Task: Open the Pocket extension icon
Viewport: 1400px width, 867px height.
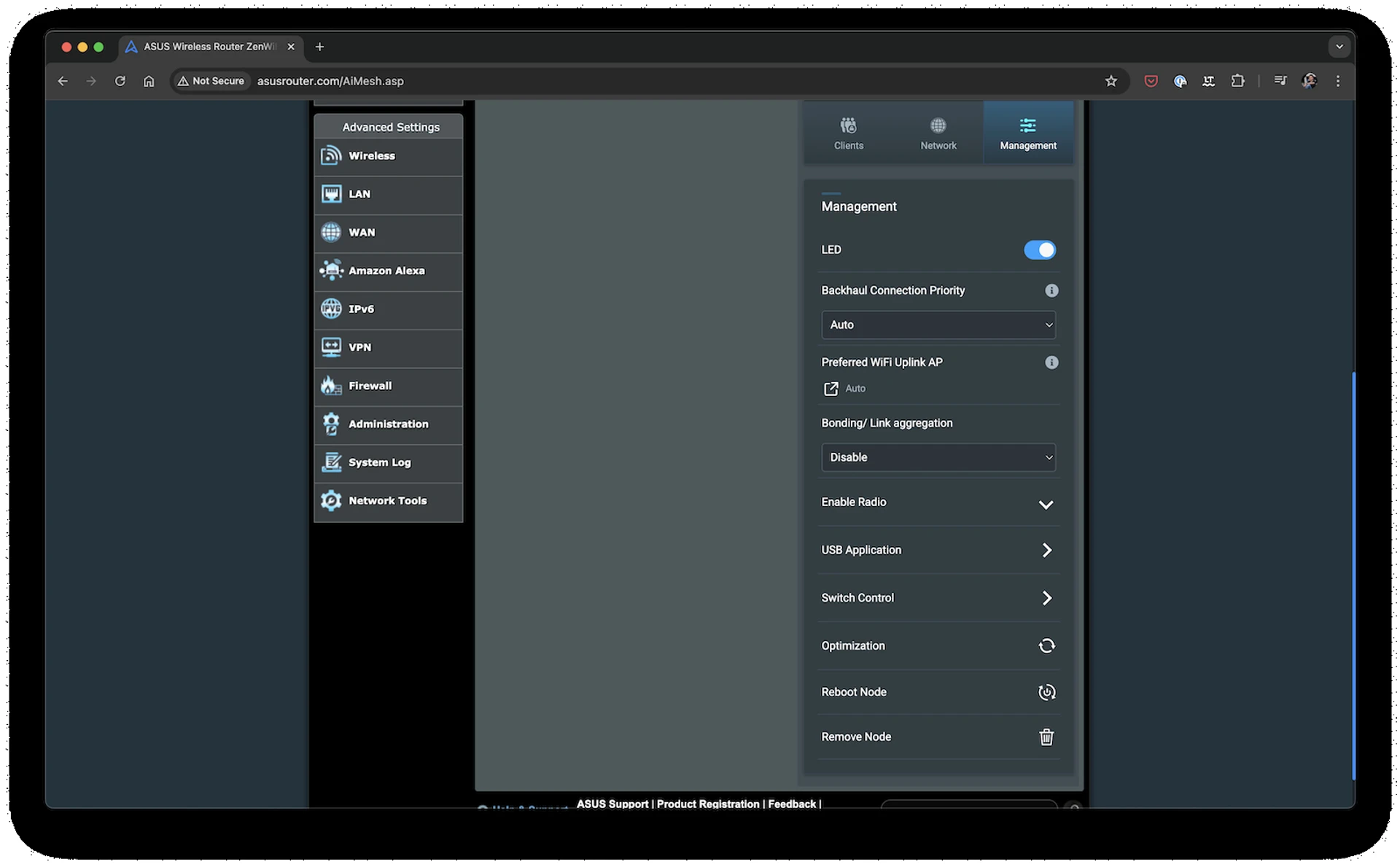Action: (x=1151, y=81)
